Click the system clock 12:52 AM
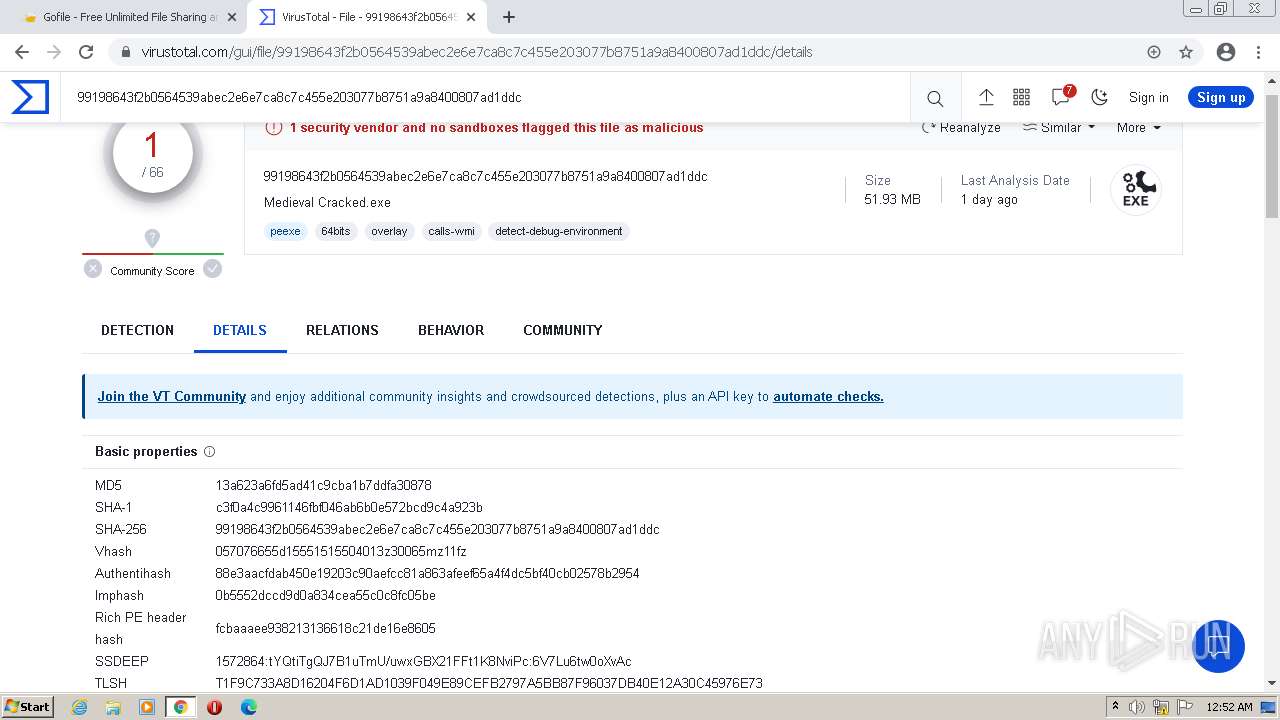 click(1229, 707)
